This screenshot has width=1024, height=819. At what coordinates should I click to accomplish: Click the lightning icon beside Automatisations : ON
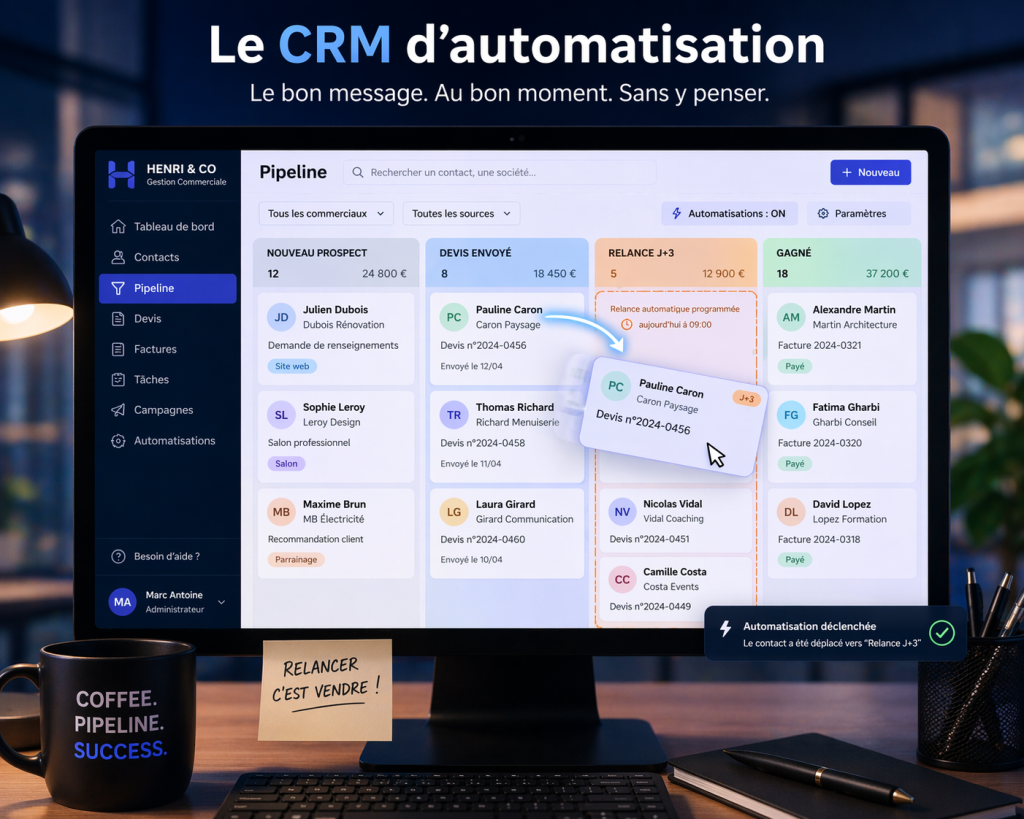pyautogui.click(x=677, y=214)
